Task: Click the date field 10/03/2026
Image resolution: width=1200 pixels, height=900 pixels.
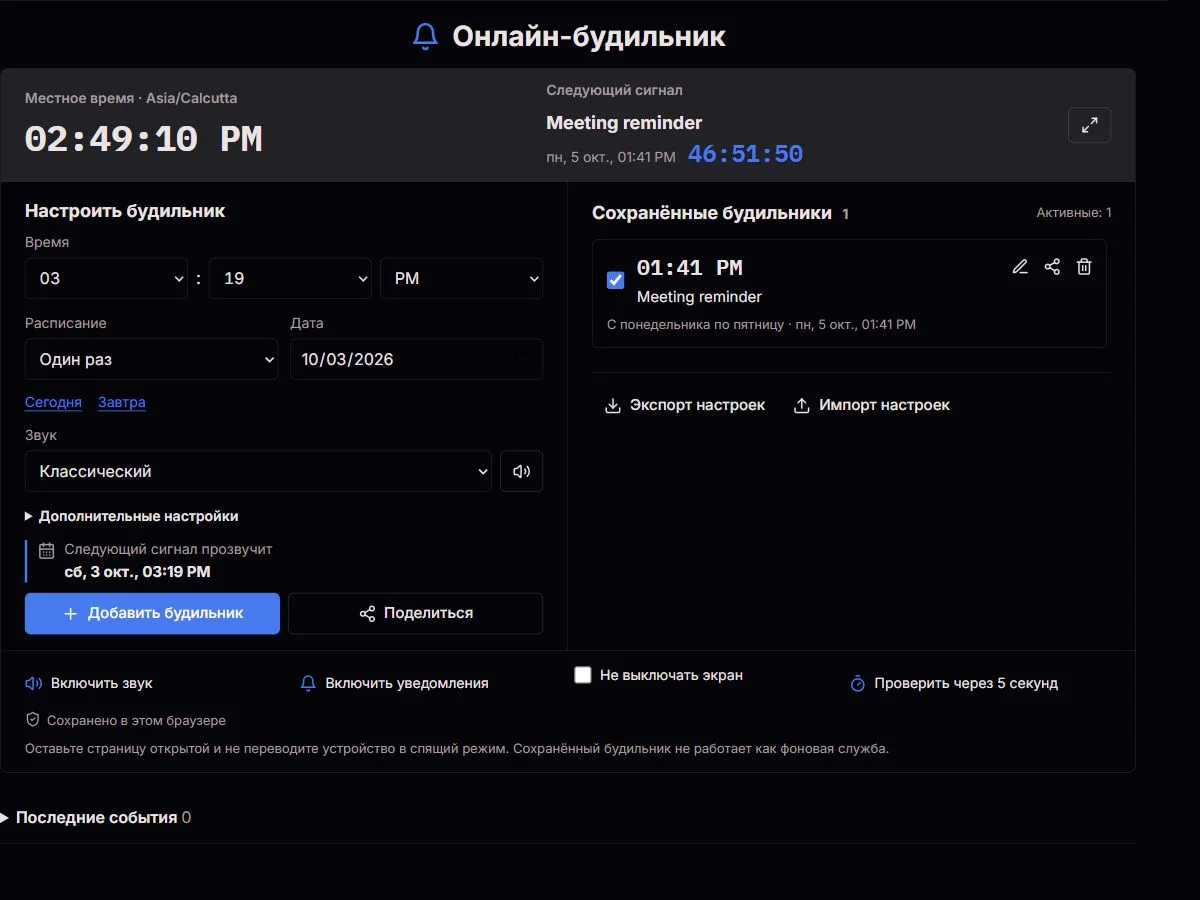Action: (416, 359)
